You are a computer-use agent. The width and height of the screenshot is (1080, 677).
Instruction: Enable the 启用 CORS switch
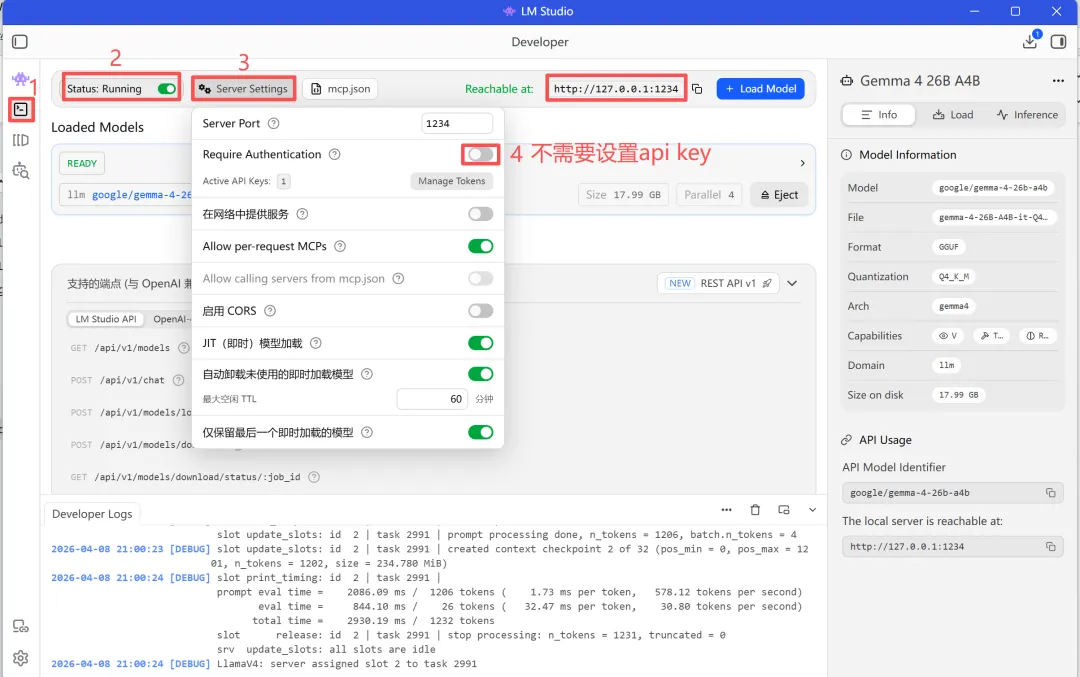point(480,311)
